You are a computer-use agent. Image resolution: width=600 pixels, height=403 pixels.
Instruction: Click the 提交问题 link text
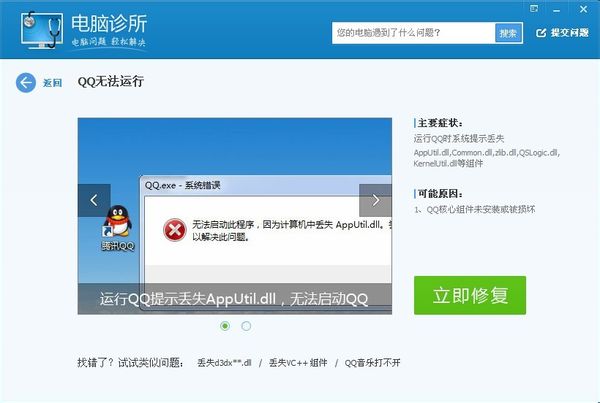(x=569, y=33)
